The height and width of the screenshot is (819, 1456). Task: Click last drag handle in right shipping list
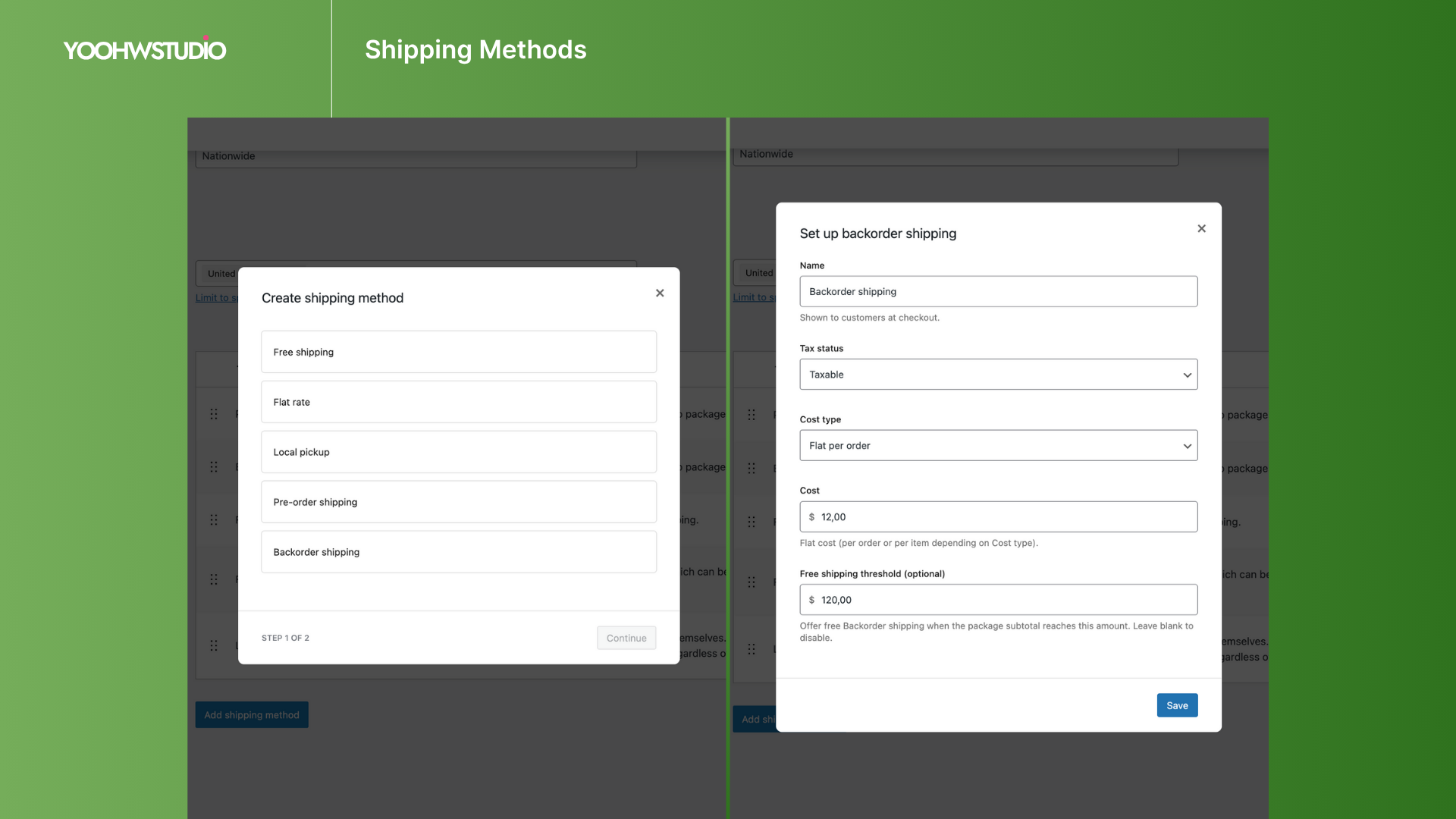[x=752, y=649]
